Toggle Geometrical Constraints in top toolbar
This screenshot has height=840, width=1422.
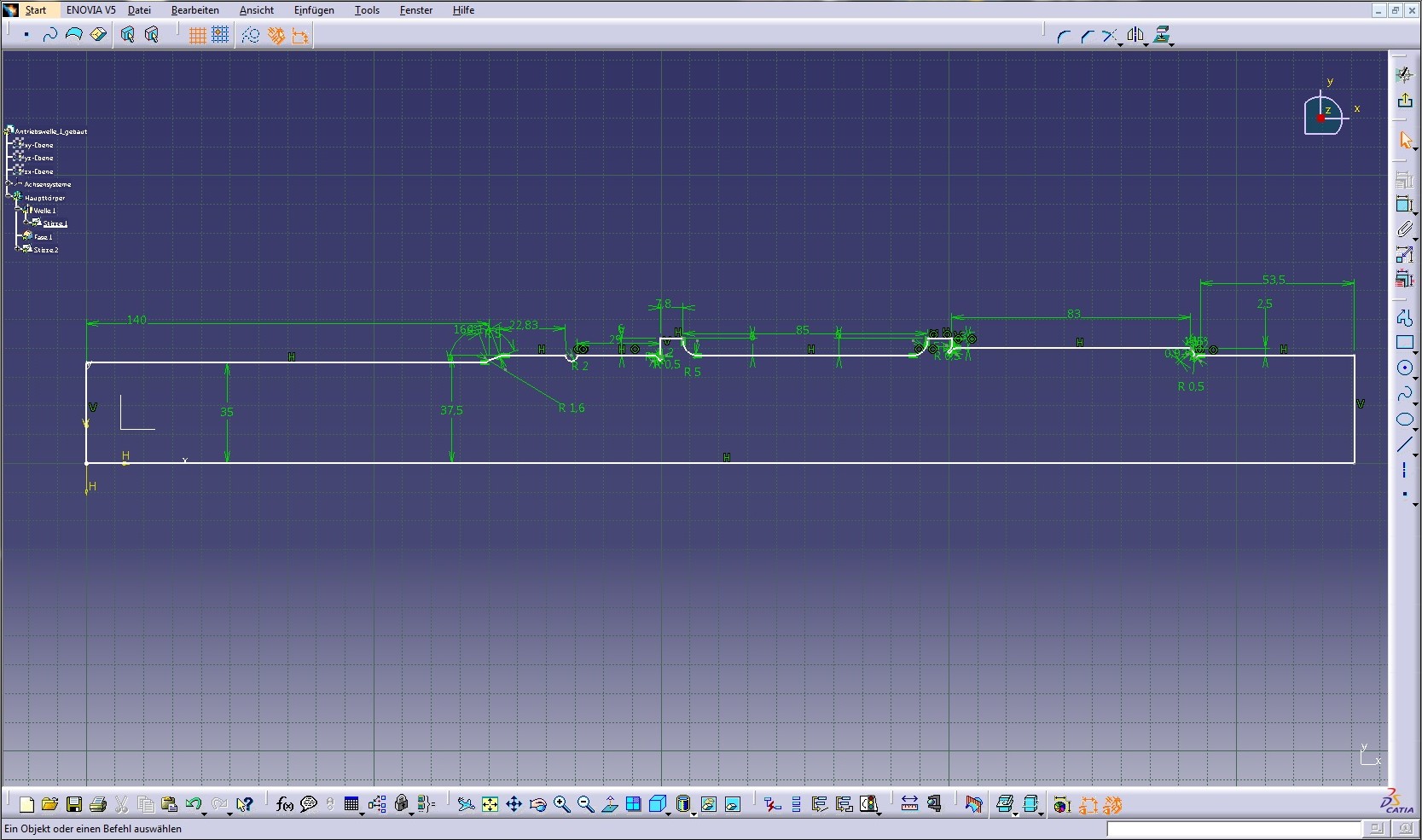coord(276,35)
